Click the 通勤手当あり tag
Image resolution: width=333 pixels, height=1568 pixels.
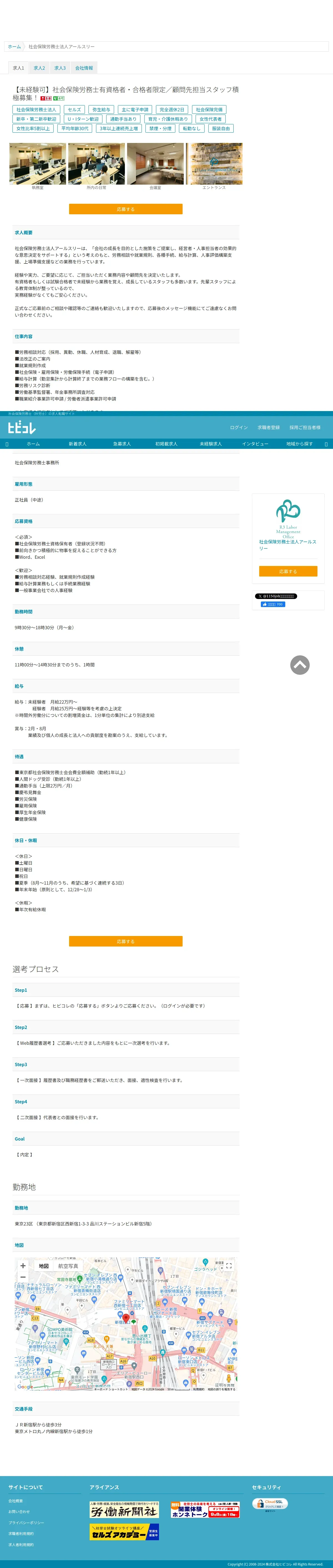[x=123, y=119]
